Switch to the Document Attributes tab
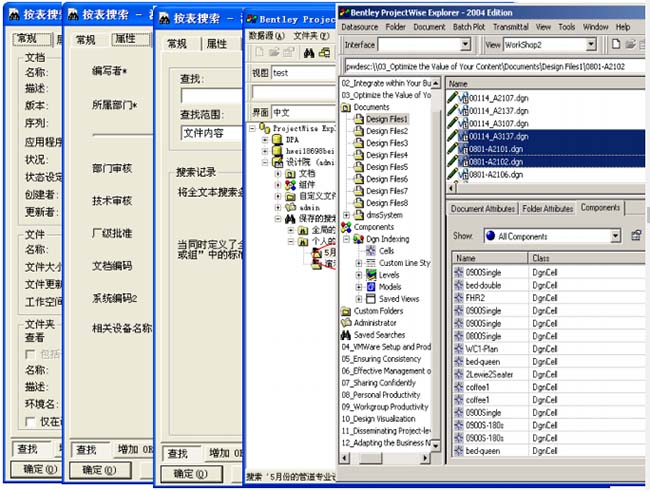 tap(483, 209)
